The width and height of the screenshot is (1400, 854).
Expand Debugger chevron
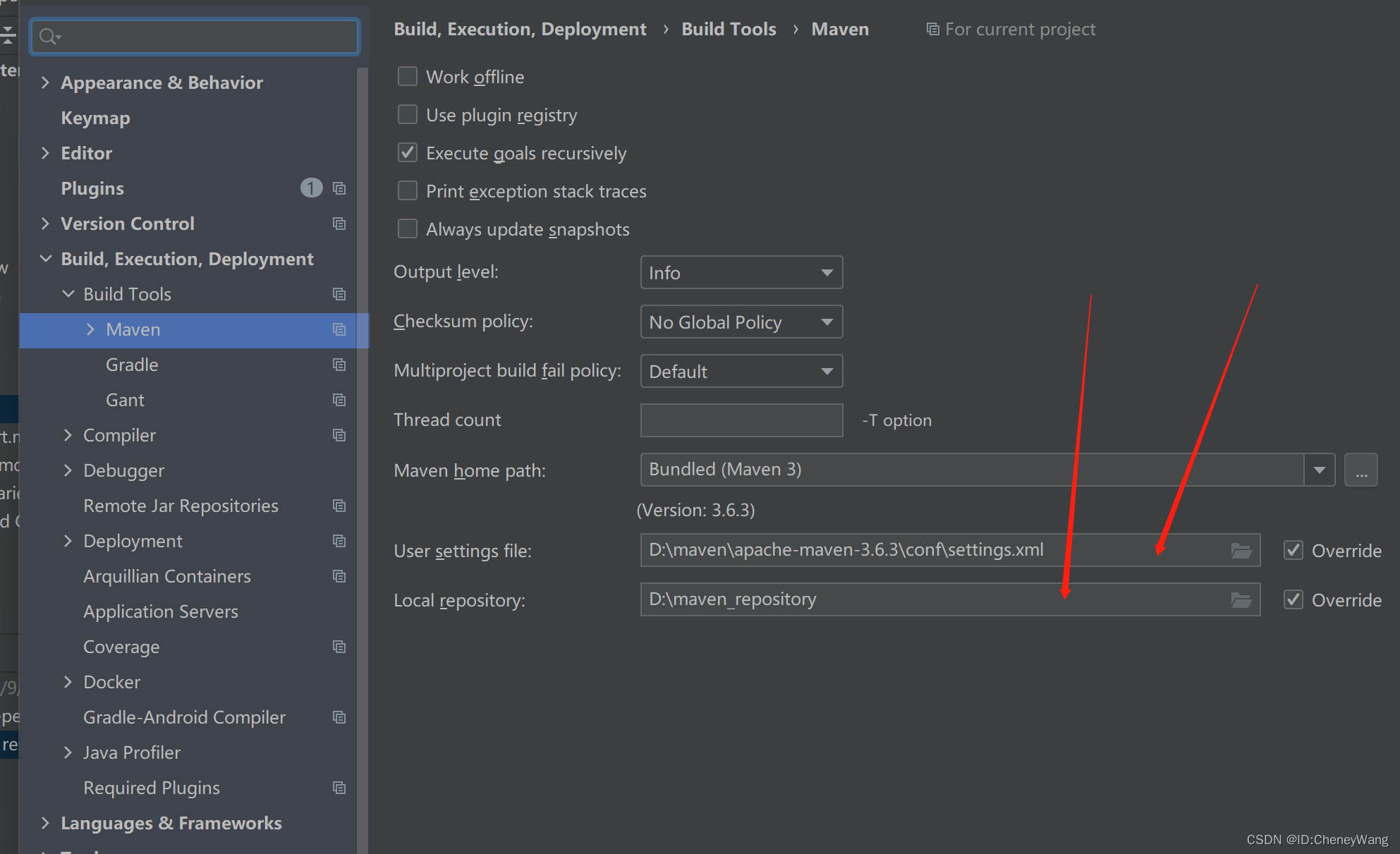(x=68, y=470)
